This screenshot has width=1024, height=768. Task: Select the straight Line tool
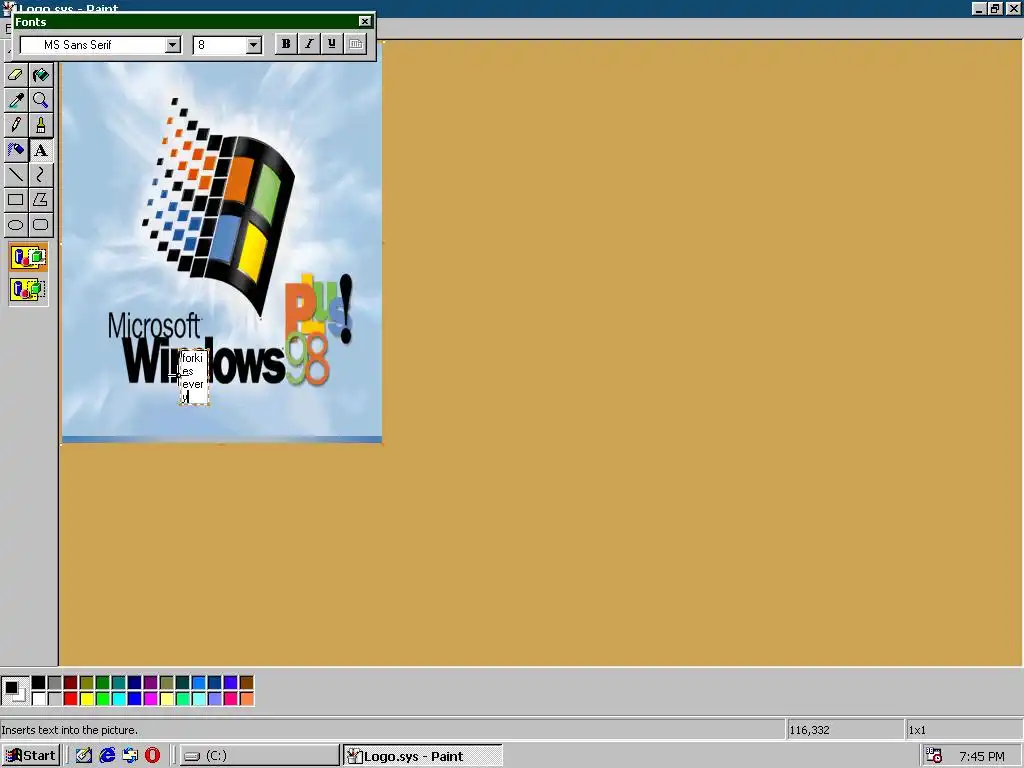[x=16, y=175]
